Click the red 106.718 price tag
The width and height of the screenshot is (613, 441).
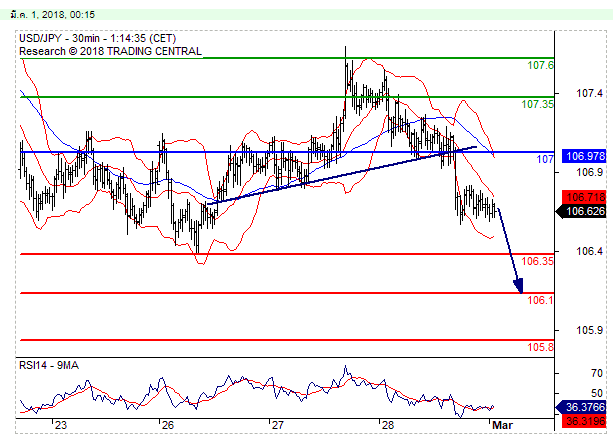point(584,197)
